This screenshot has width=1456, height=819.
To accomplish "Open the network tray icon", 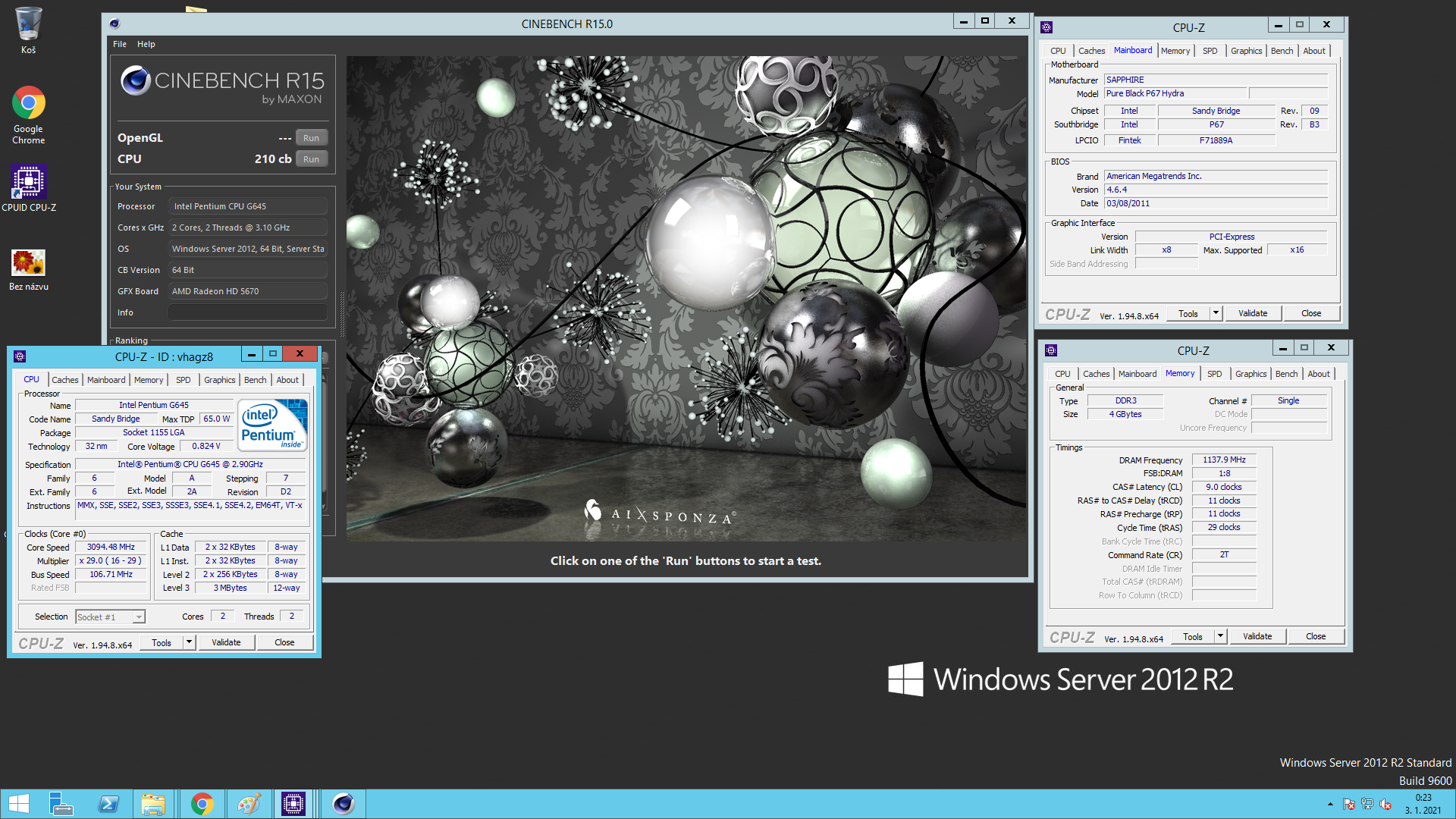I will tap(1367, 804).
